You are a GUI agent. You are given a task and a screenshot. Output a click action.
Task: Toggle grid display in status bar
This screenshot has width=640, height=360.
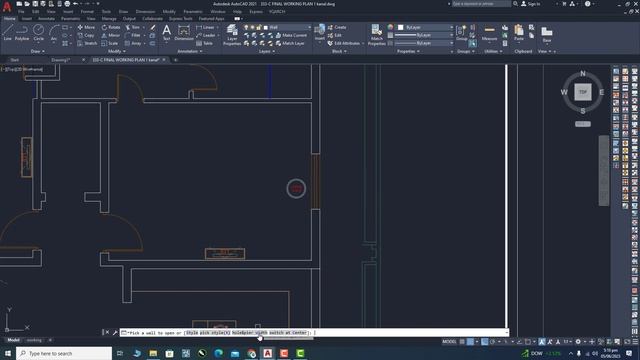(x=462, y=342)
